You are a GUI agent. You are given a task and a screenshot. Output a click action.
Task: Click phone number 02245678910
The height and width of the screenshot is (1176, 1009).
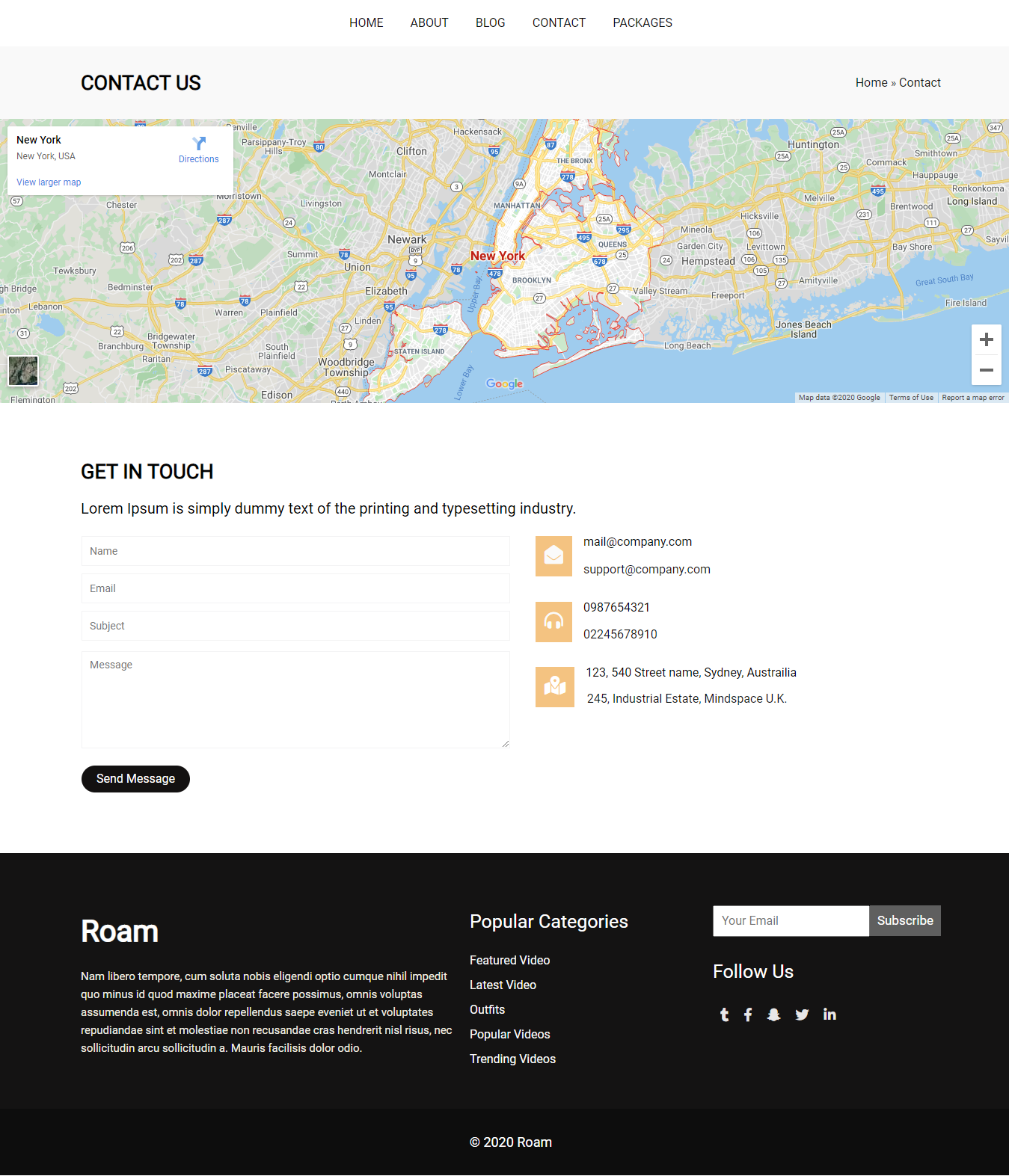tap(620, 635)
